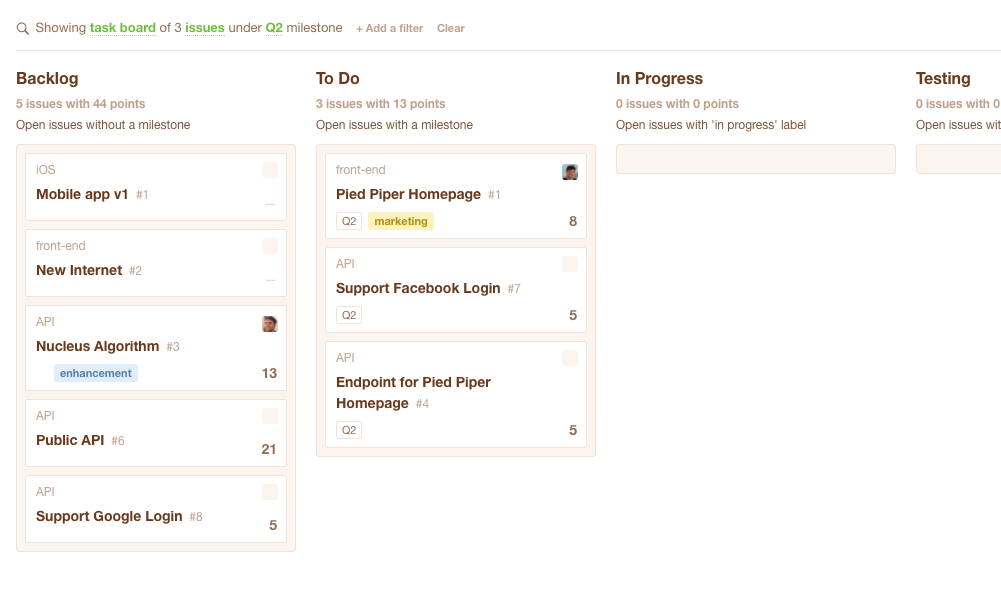Open the 'issues' filter selector
1001x594 pixels.
tap(205, 28)
